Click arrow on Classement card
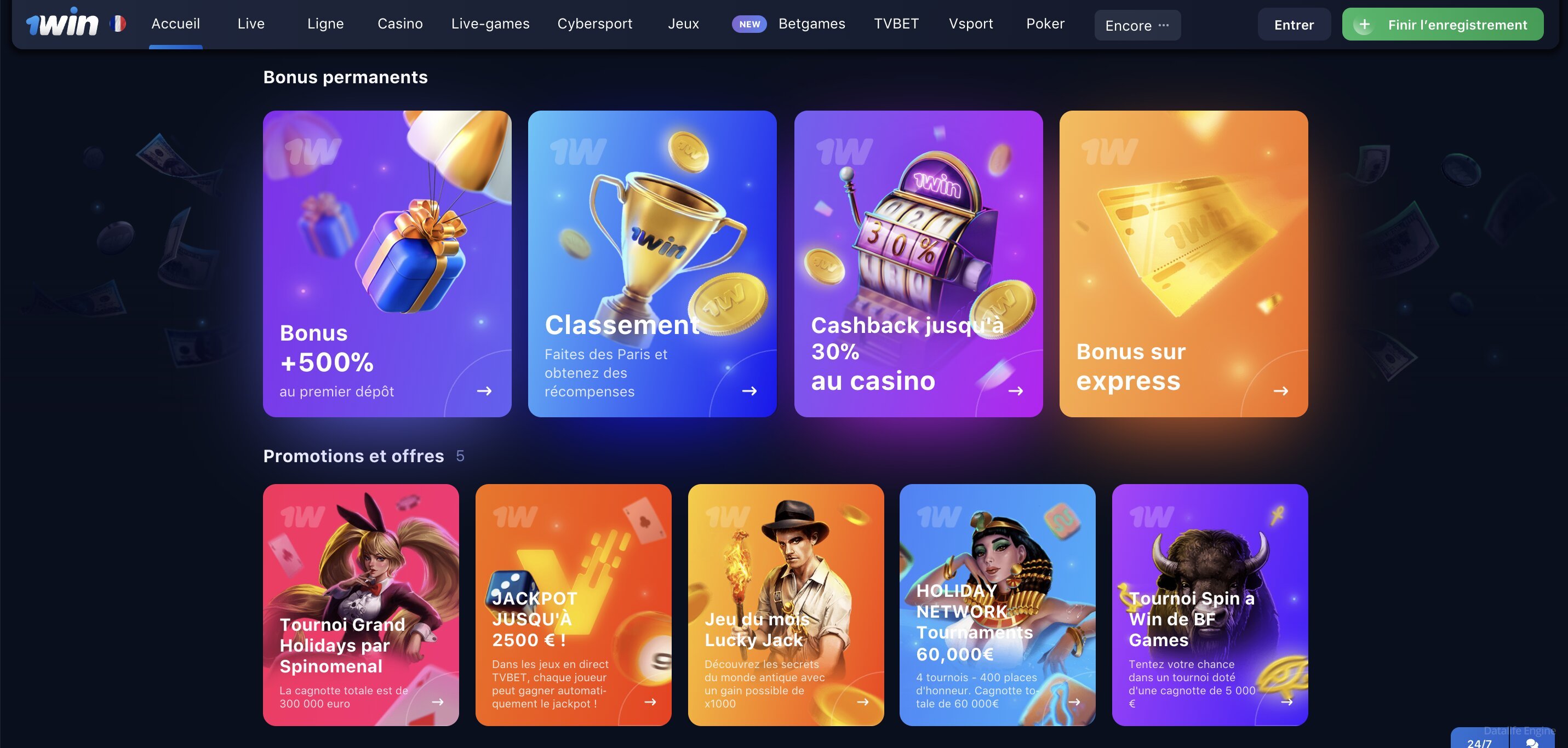The image size is (1568, 748). pyautogui.click(x=749, y=391)
